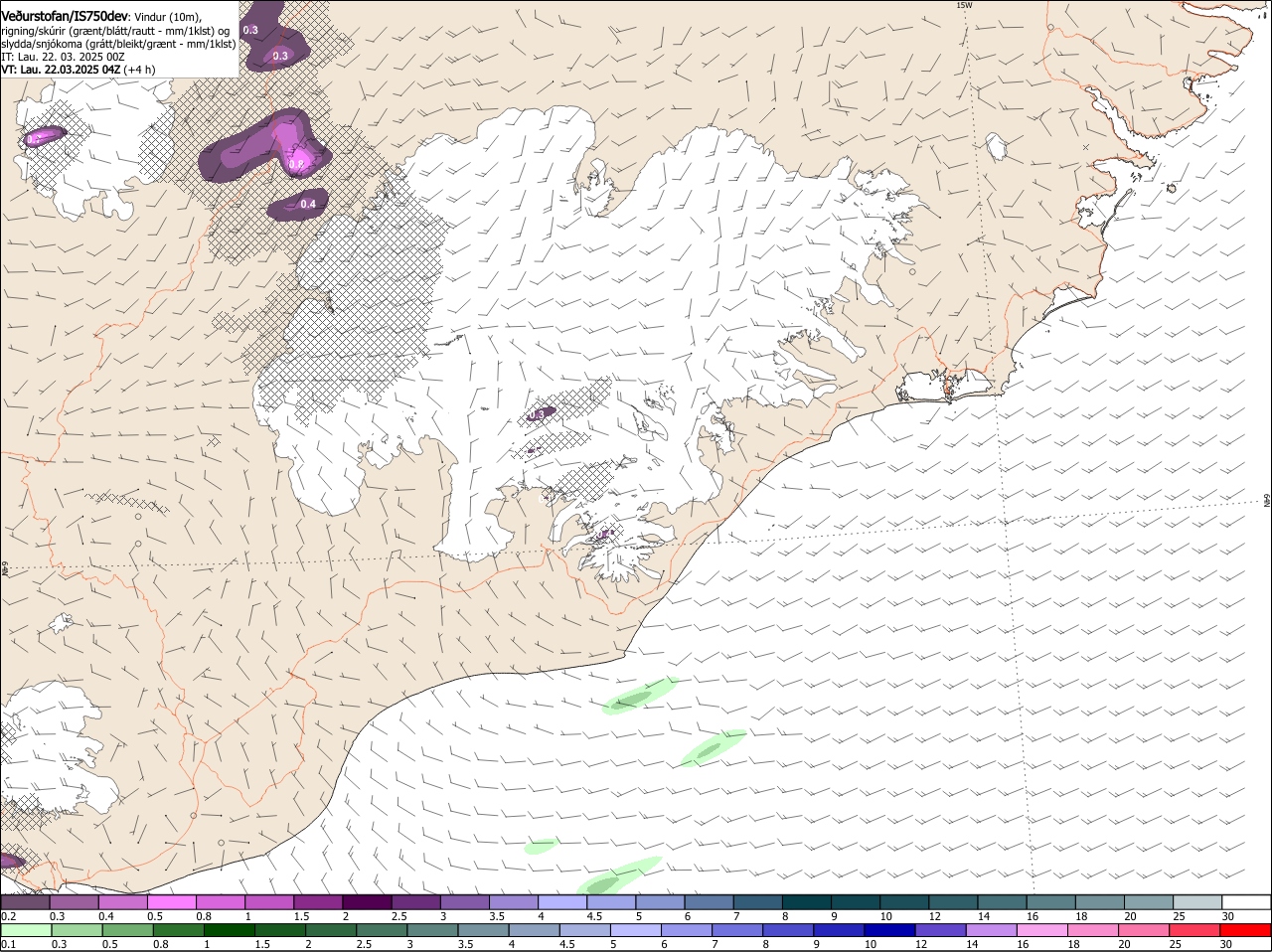Click dark green bottom swatch between 1 and 1.5
The width and height of the screenshot is (1272, 952).
230,930
